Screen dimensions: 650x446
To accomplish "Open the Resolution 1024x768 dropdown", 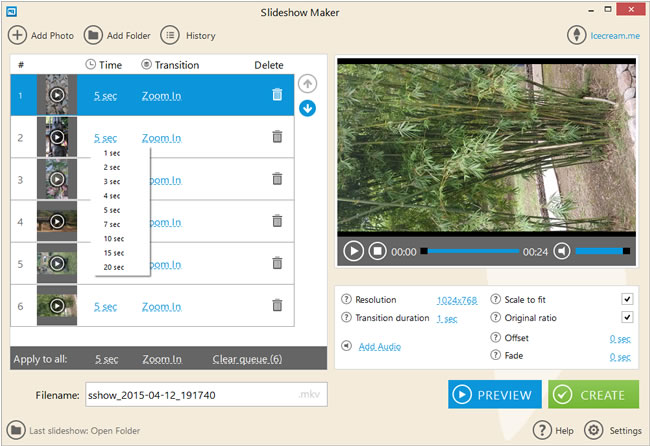I will click(x=457, y=300).
